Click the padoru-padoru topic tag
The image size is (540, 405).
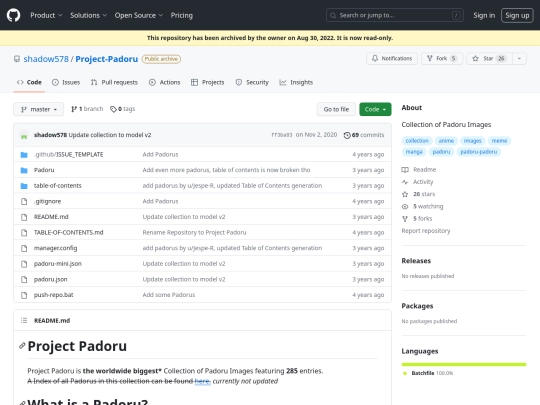478,152
